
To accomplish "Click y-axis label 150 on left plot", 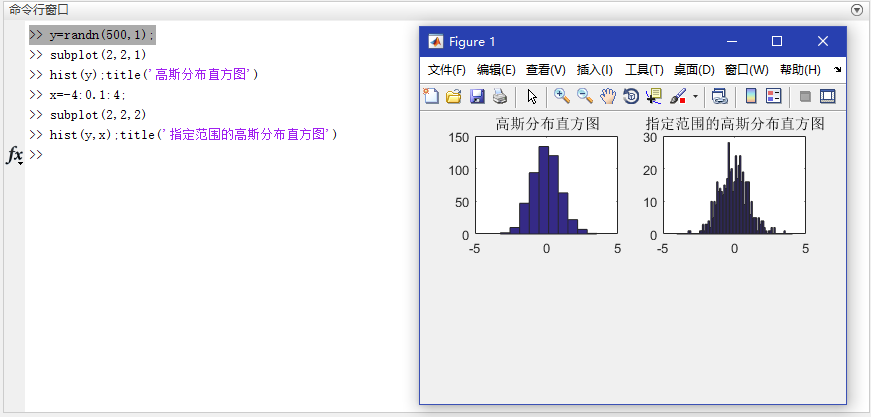I will [x=459, y=138].
